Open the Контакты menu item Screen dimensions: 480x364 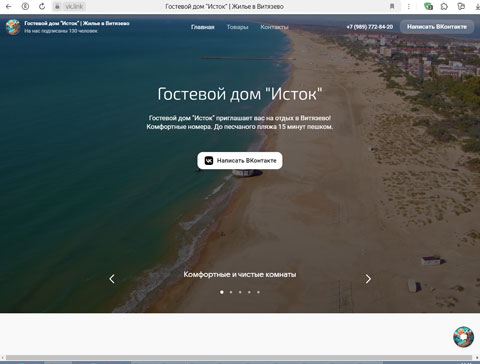274,27
